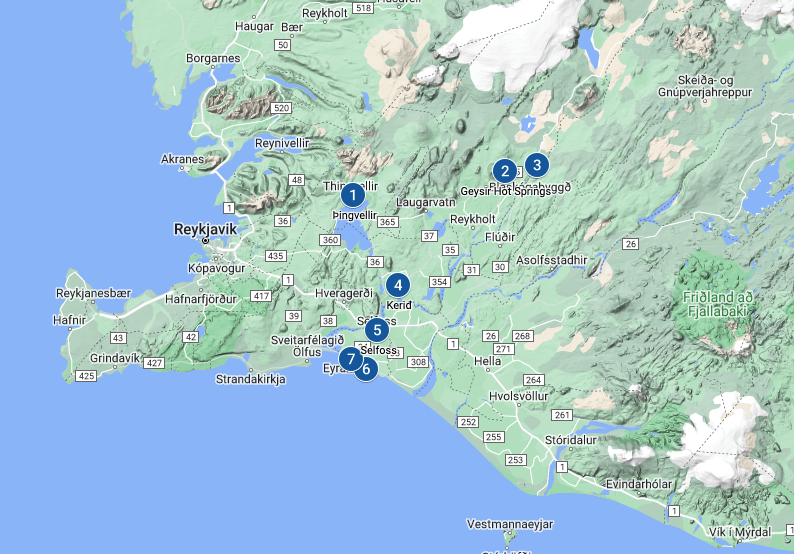The height and width of the screenshot is (554, 794).
Task: Select marker number 5 near Selfoss
Action: [376, 329]
